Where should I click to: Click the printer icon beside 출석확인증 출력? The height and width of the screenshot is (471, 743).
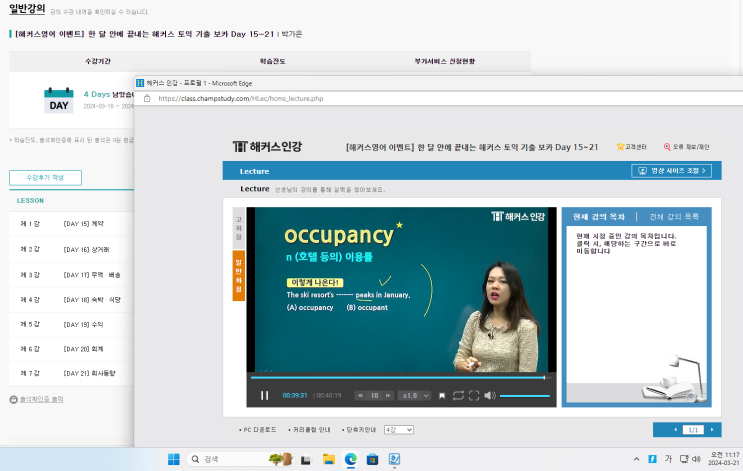[x=13, y=399]
